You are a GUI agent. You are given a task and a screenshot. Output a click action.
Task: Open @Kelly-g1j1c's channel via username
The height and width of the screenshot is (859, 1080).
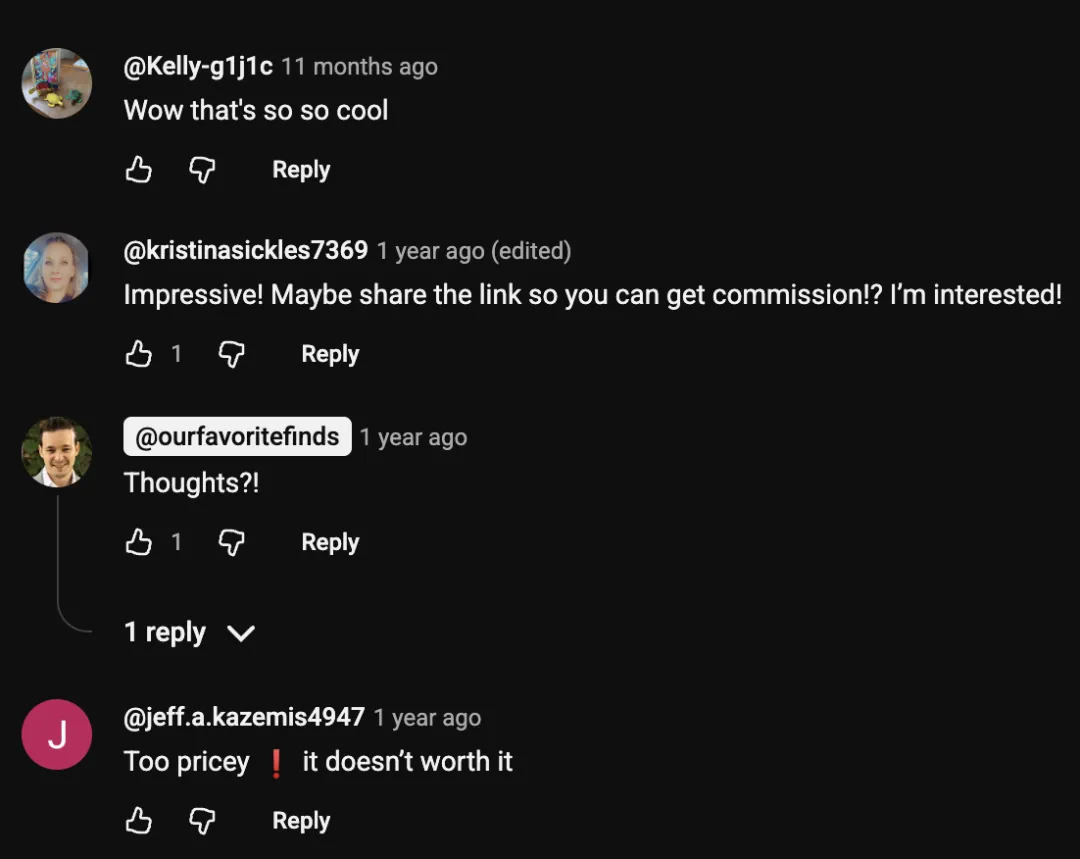(198, 66)
